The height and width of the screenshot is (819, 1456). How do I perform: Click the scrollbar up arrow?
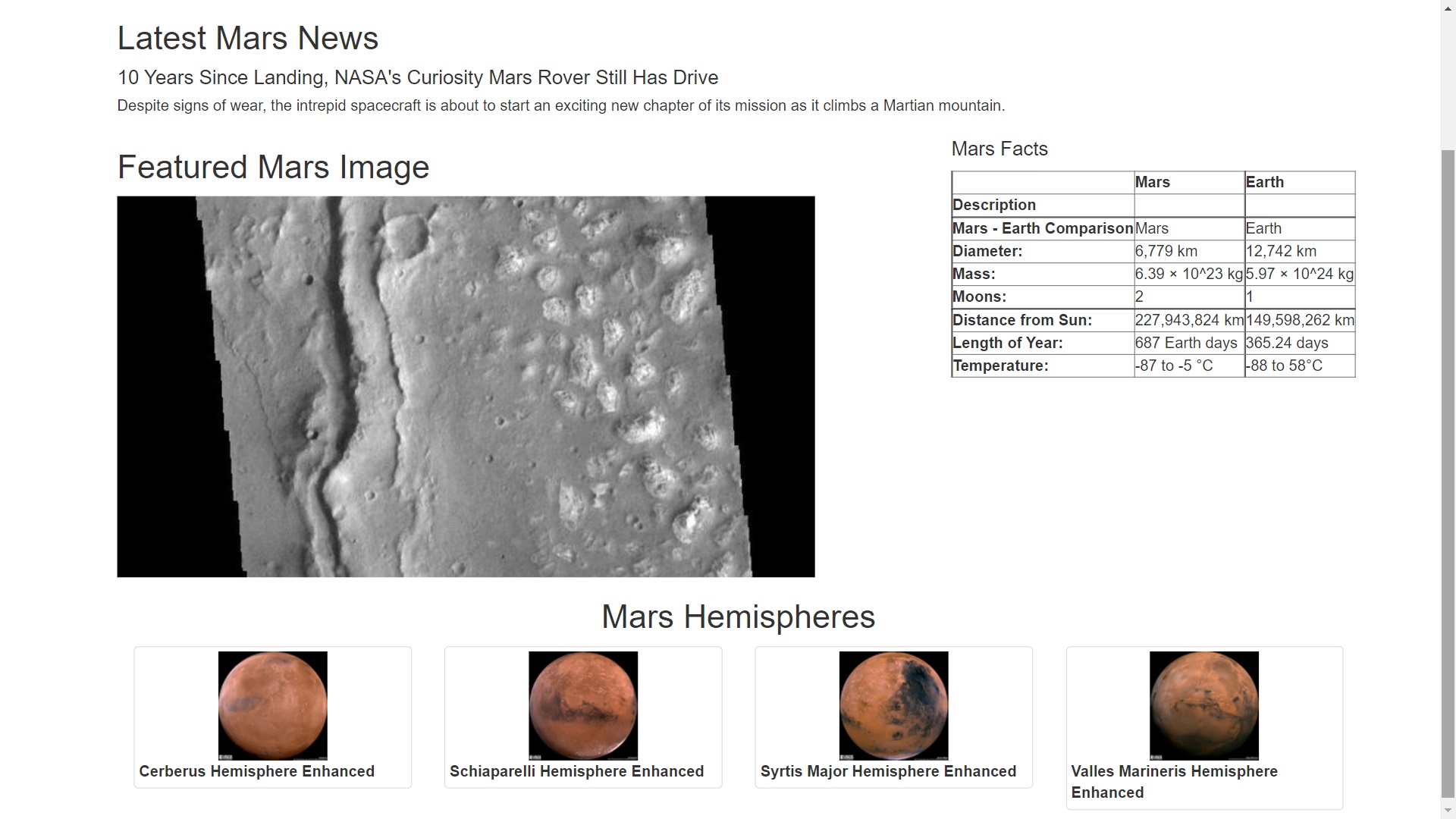[1447, 7]
